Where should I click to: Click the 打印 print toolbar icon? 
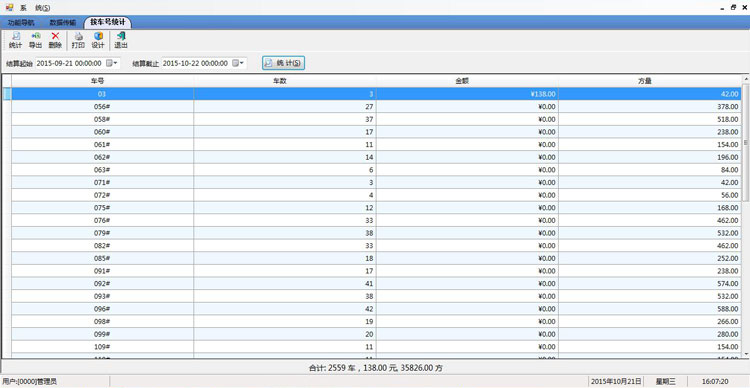click(78, 40)
